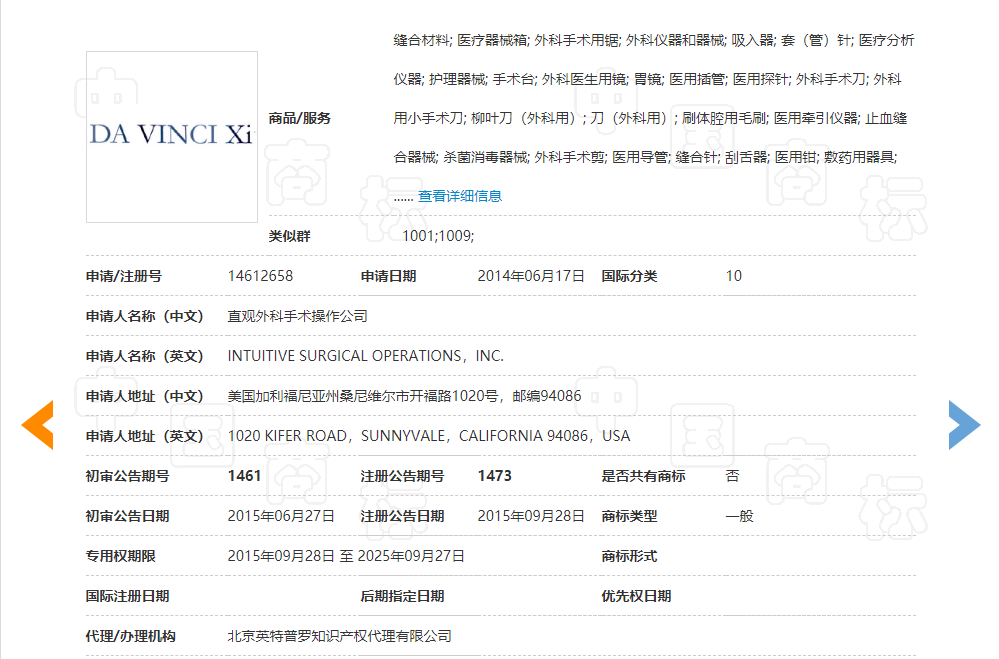Viewport: 999px width, 659px height.
Task: Click trademark type value 一般
Action: [x=739, y=516]
